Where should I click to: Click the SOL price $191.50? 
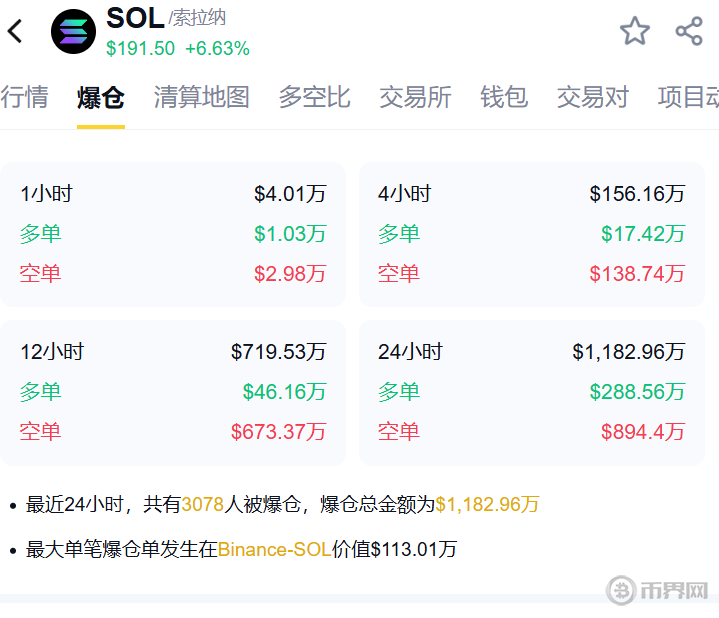coord(140,49)
